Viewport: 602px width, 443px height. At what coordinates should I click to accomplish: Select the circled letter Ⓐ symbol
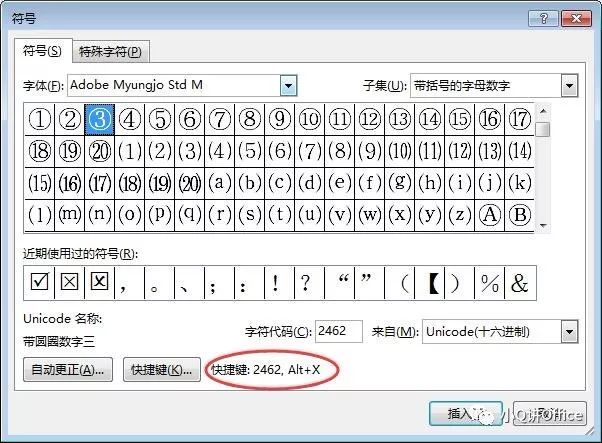point(490,215)
